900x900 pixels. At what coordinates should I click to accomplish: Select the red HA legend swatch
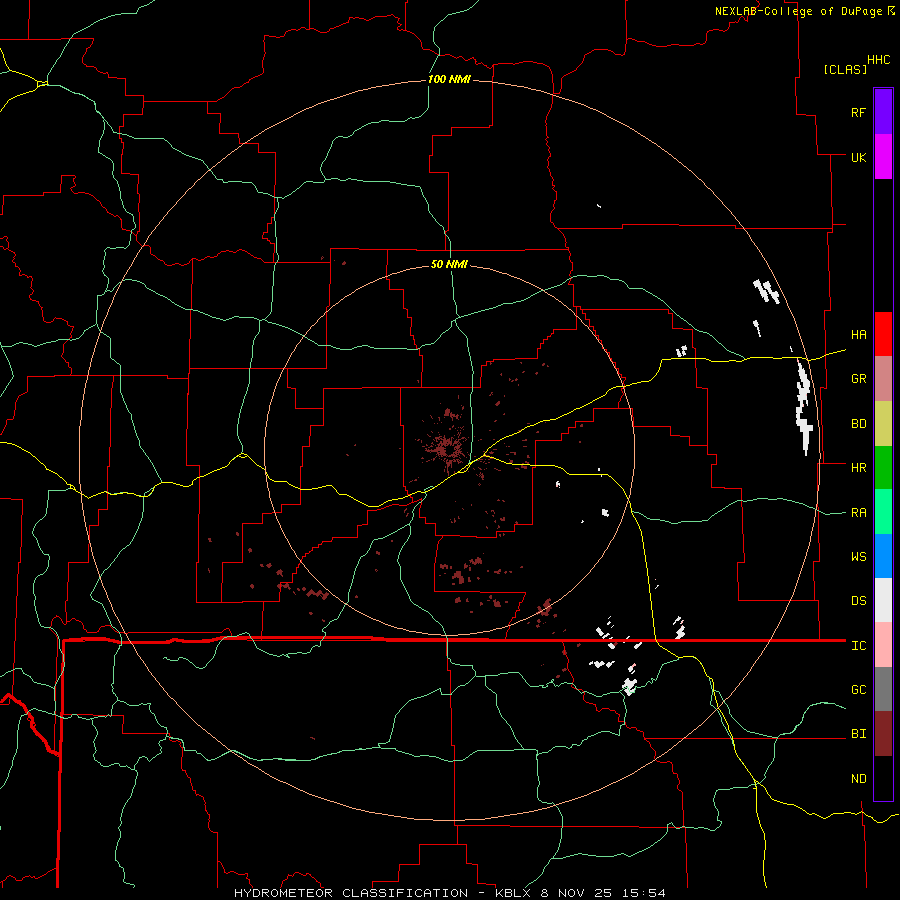(883, 334)
